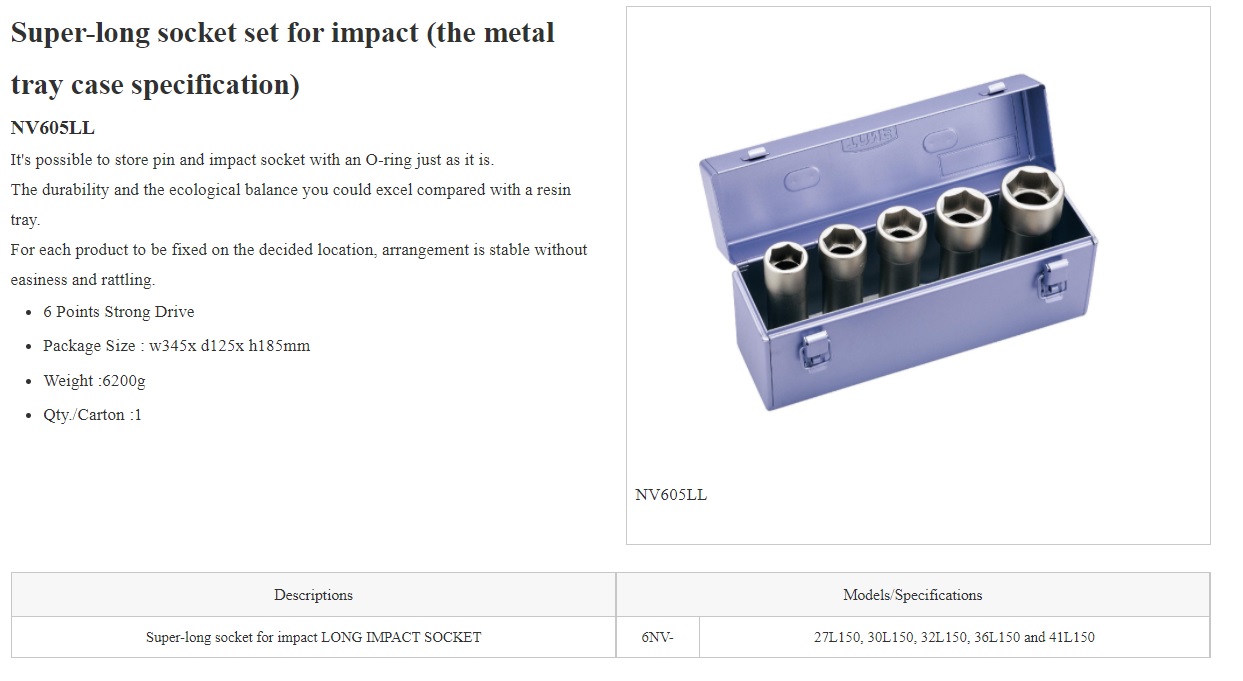
Task: Click the left latch on the metal case
Action: click(x=814, y=350)
